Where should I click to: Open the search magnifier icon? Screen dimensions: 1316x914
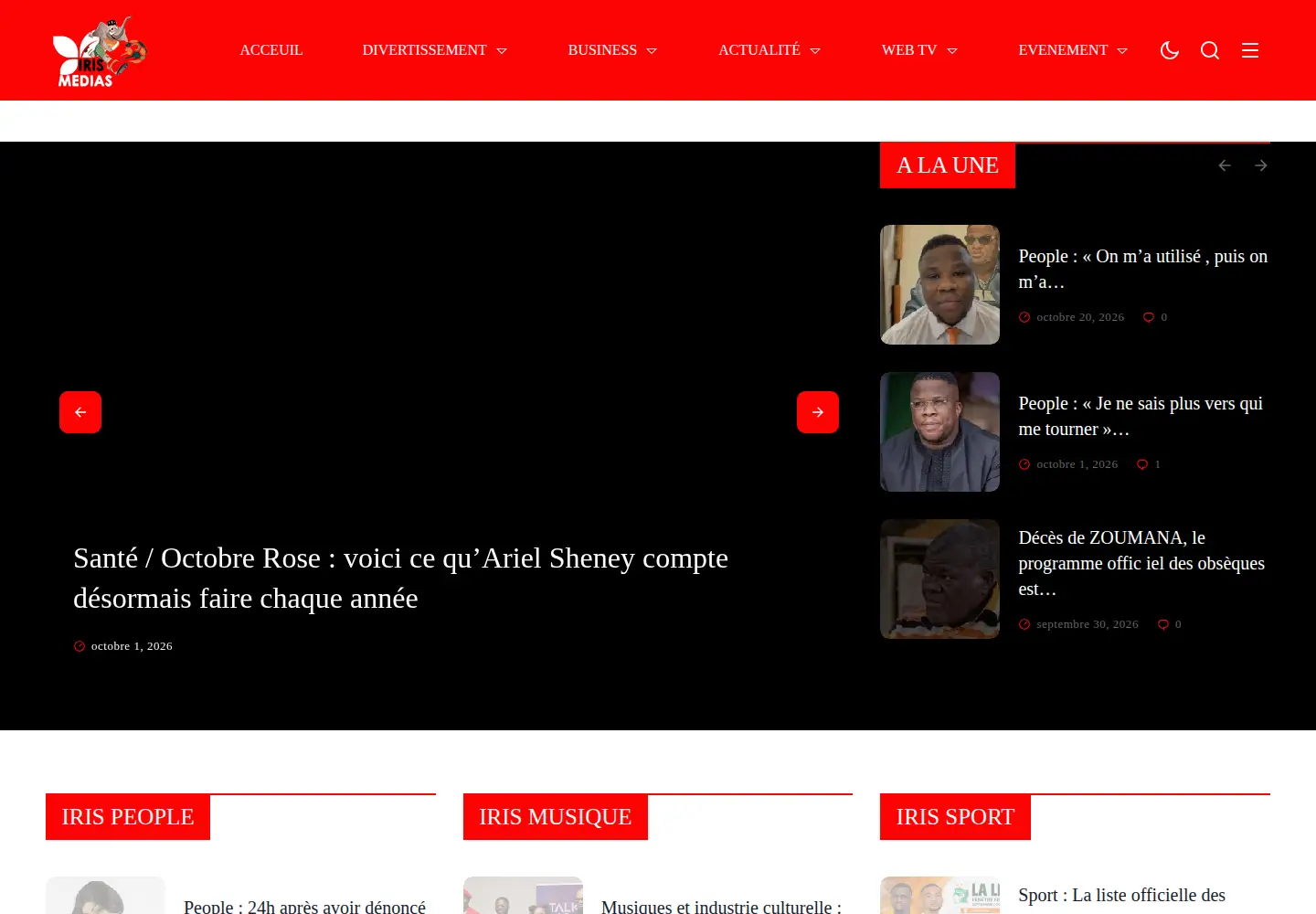pyautogui.click(x=1210, y=50)
